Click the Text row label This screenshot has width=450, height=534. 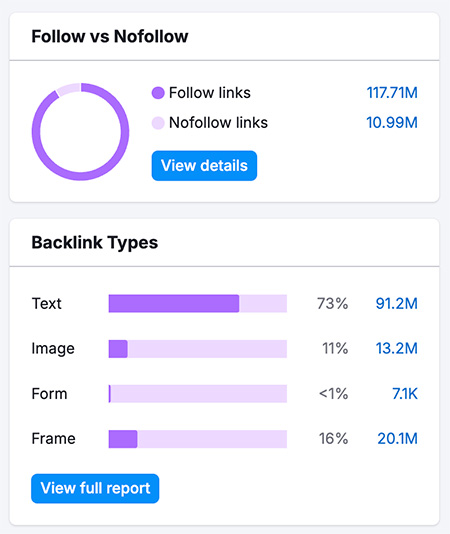coord(47,303)
